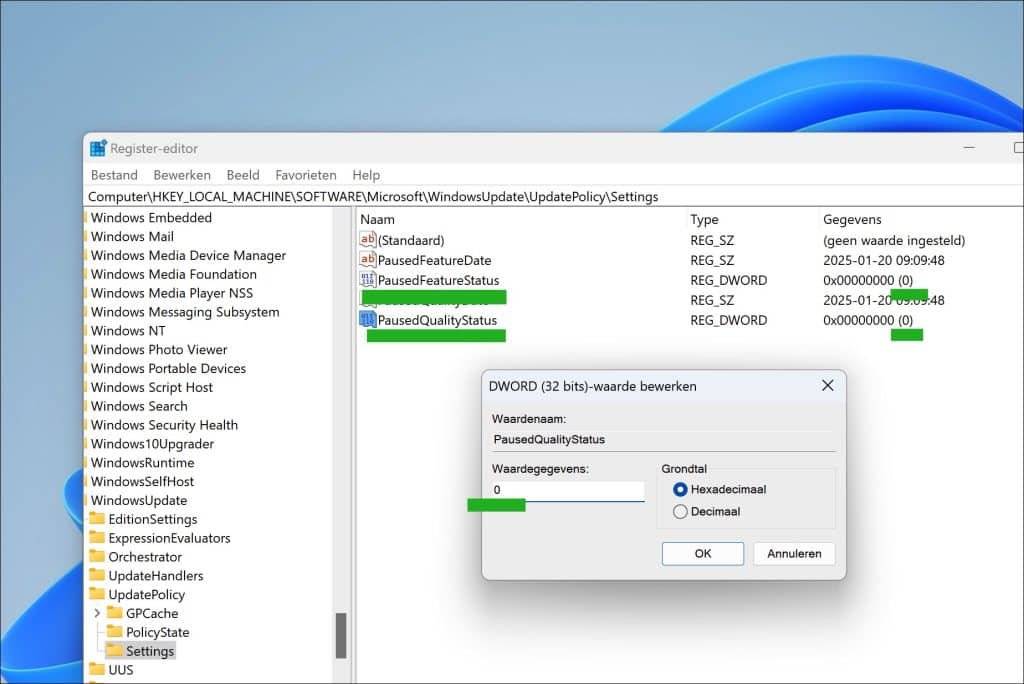Select the Hexadecimaal radio button
Image resolution: width=1024 pixels, height=684 pixels.
pyautogui.click(x=680, y=489)
